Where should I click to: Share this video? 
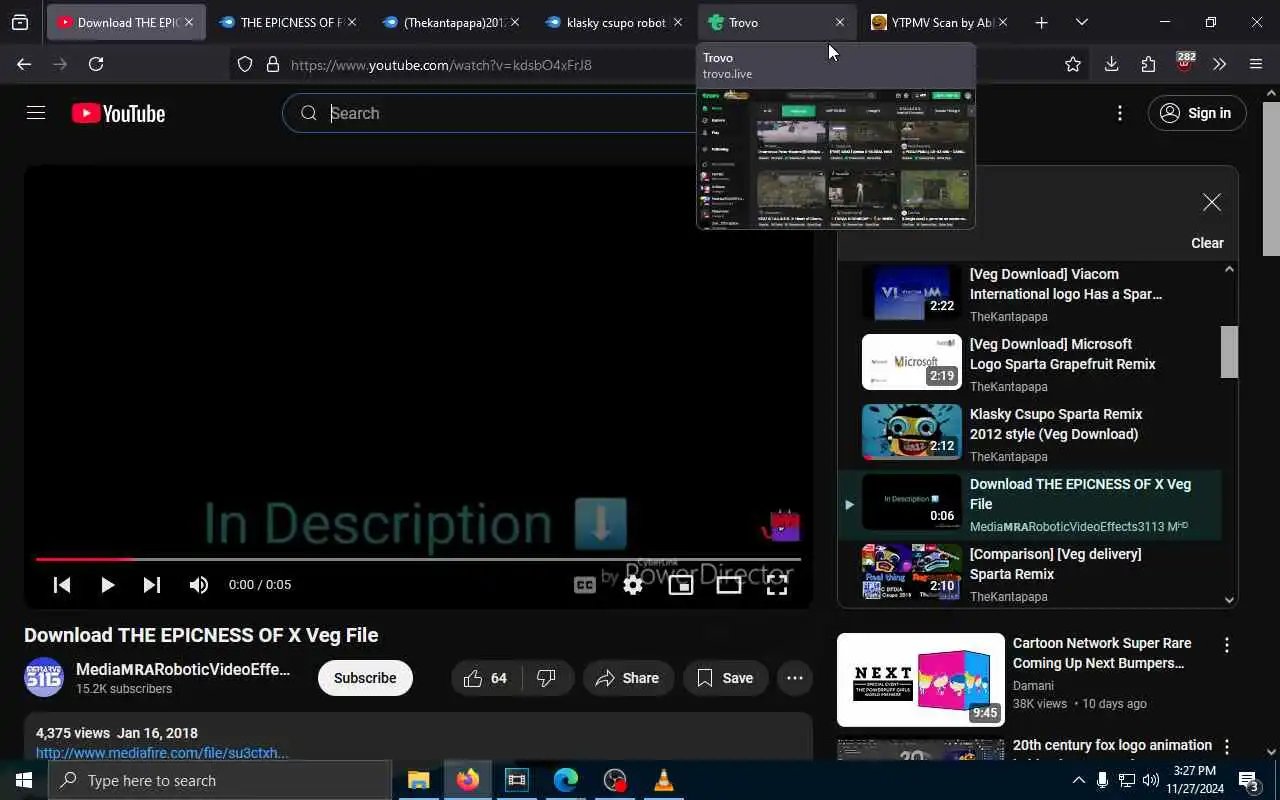(x=628, y=678)
